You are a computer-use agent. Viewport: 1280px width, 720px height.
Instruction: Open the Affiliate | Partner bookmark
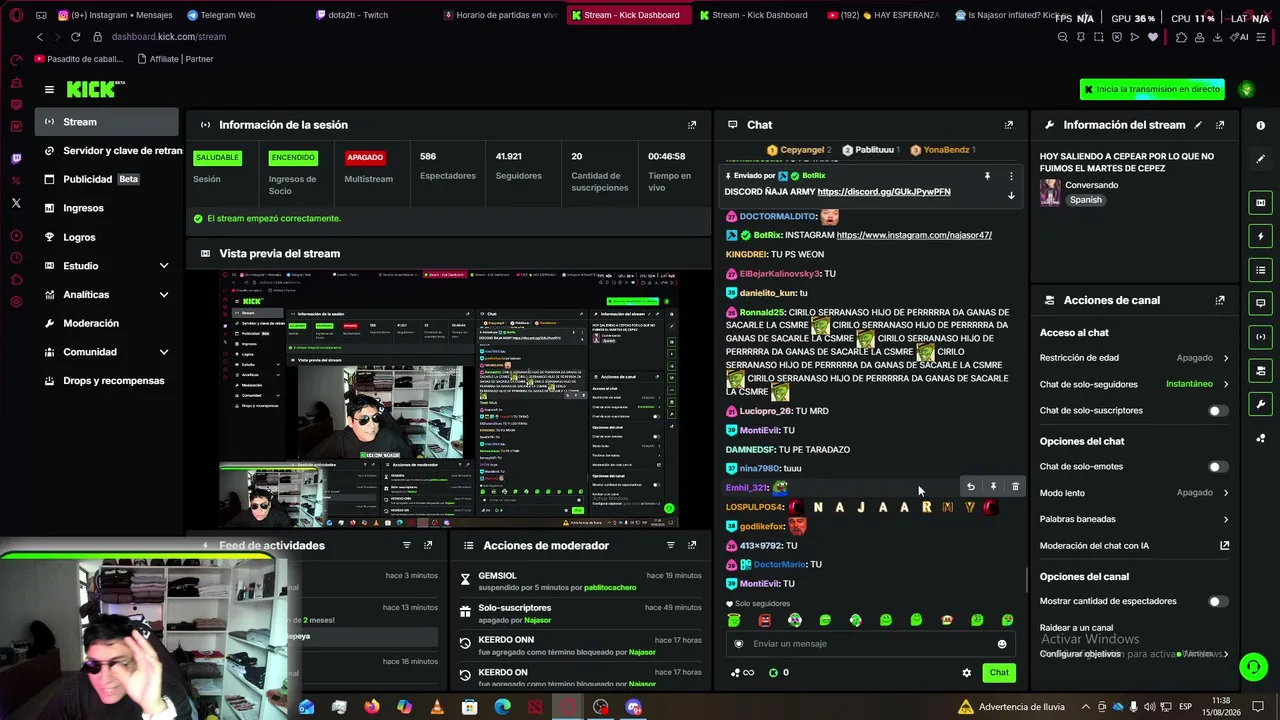click(x=176, y=59)
